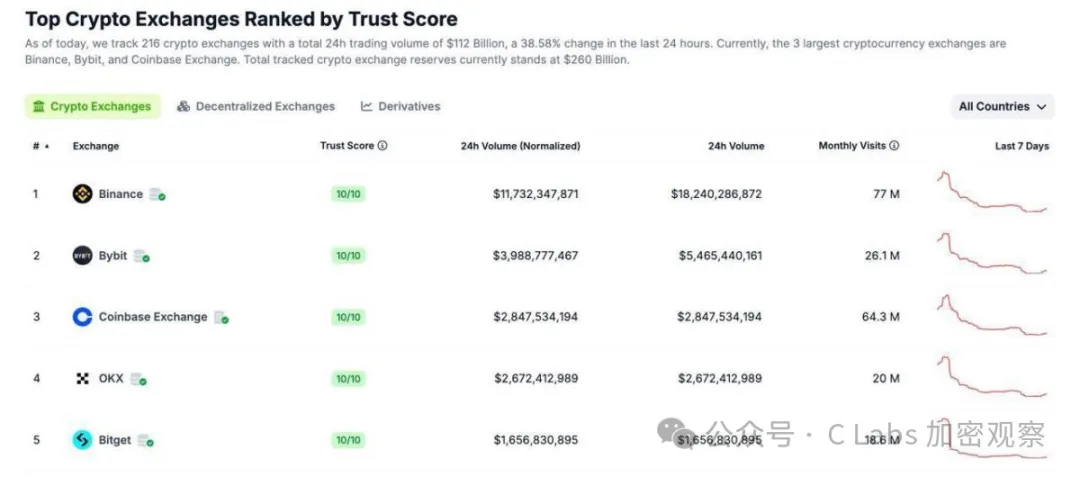Switch to the Decentralized Exchanges tab

pyautogui.click(x=256, y=107)
